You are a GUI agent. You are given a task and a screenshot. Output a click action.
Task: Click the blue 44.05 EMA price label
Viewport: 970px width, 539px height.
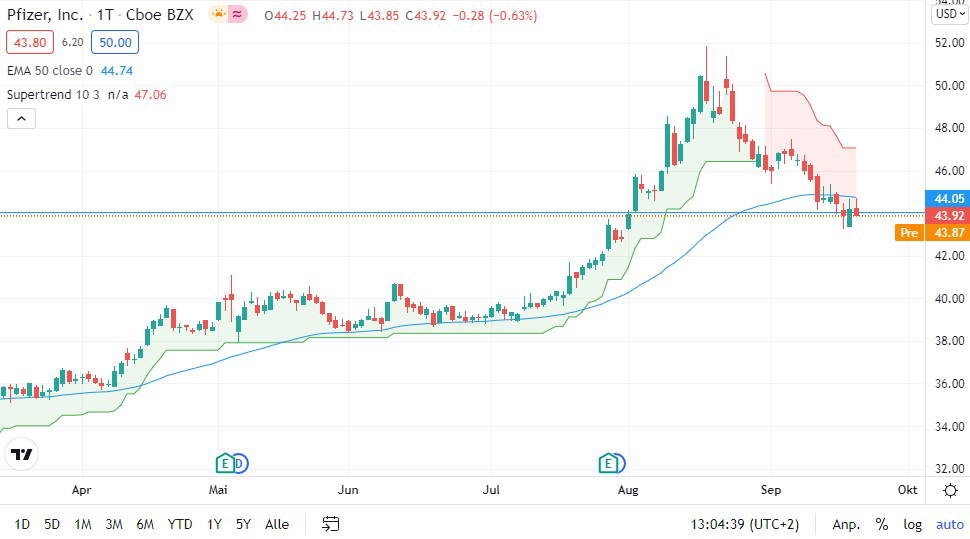click(948, 199)
